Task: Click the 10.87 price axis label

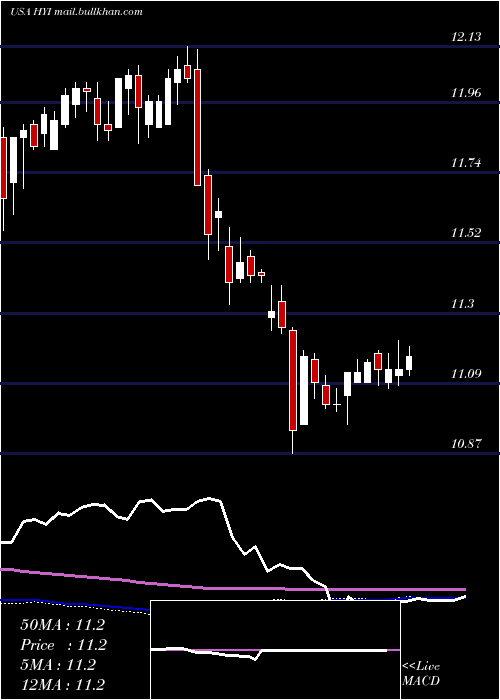Action: (466, 444)
